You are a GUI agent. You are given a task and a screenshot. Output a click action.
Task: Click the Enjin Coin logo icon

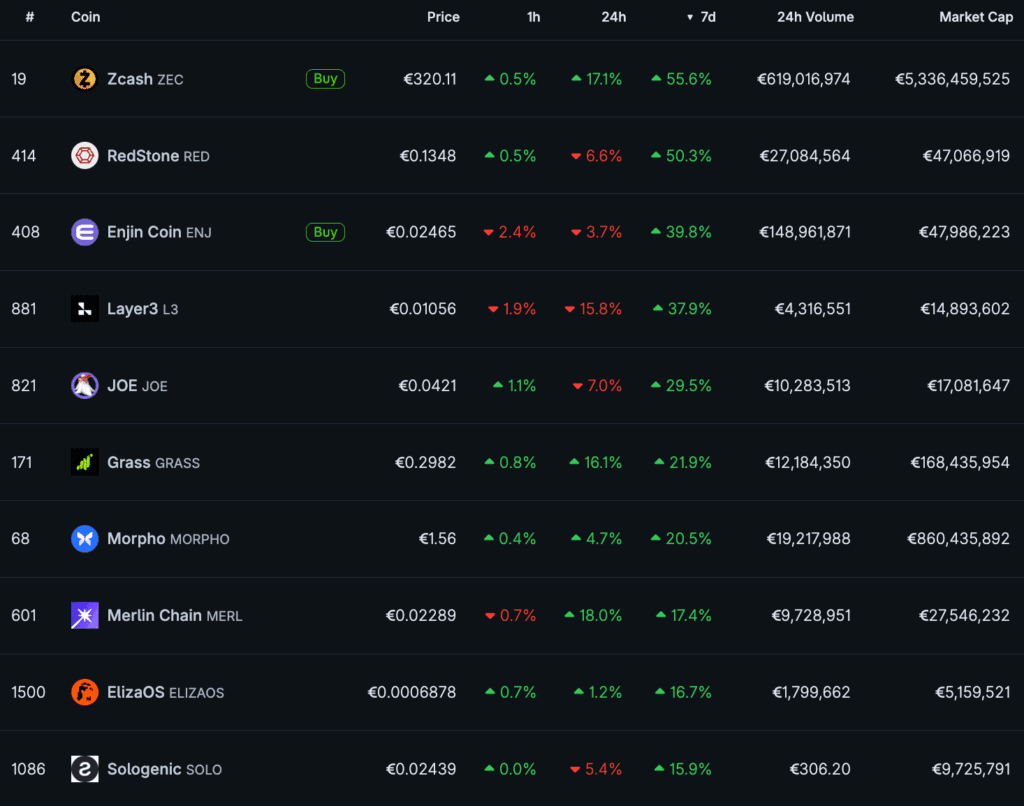click(x=85, y=232)
